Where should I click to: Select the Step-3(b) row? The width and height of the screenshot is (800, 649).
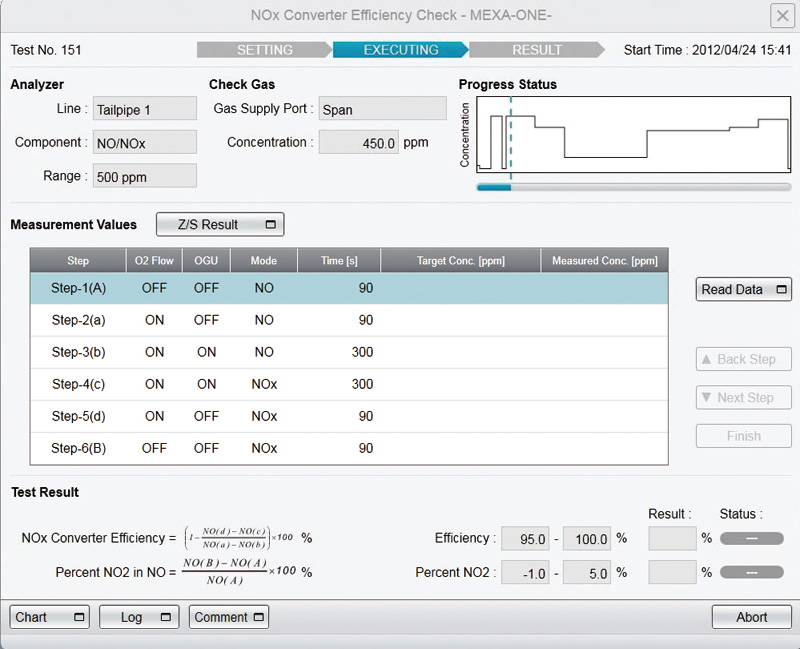[x=348, y=353]
